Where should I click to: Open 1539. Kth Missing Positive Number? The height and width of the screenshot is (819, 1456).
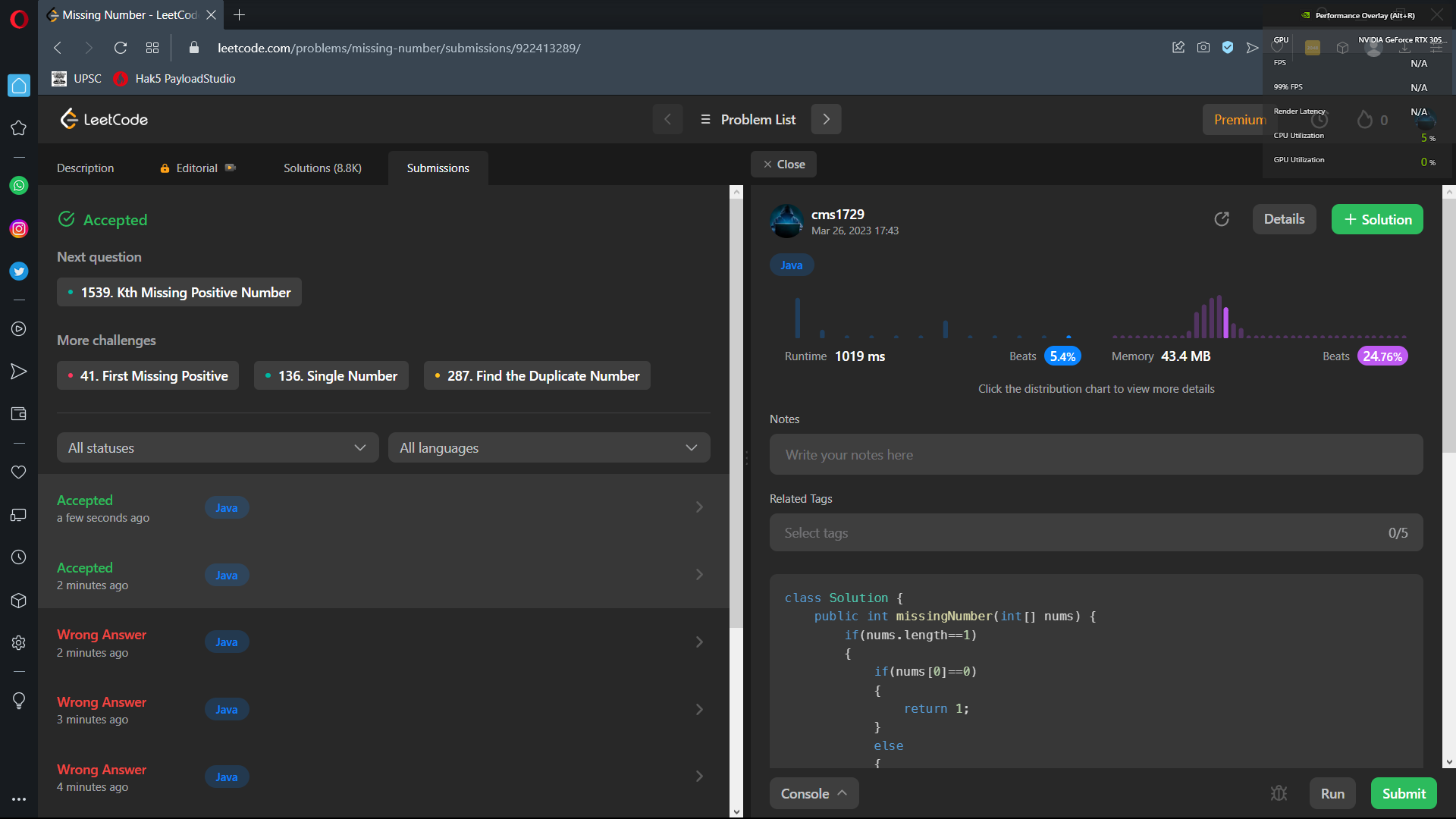pos(179,292)
